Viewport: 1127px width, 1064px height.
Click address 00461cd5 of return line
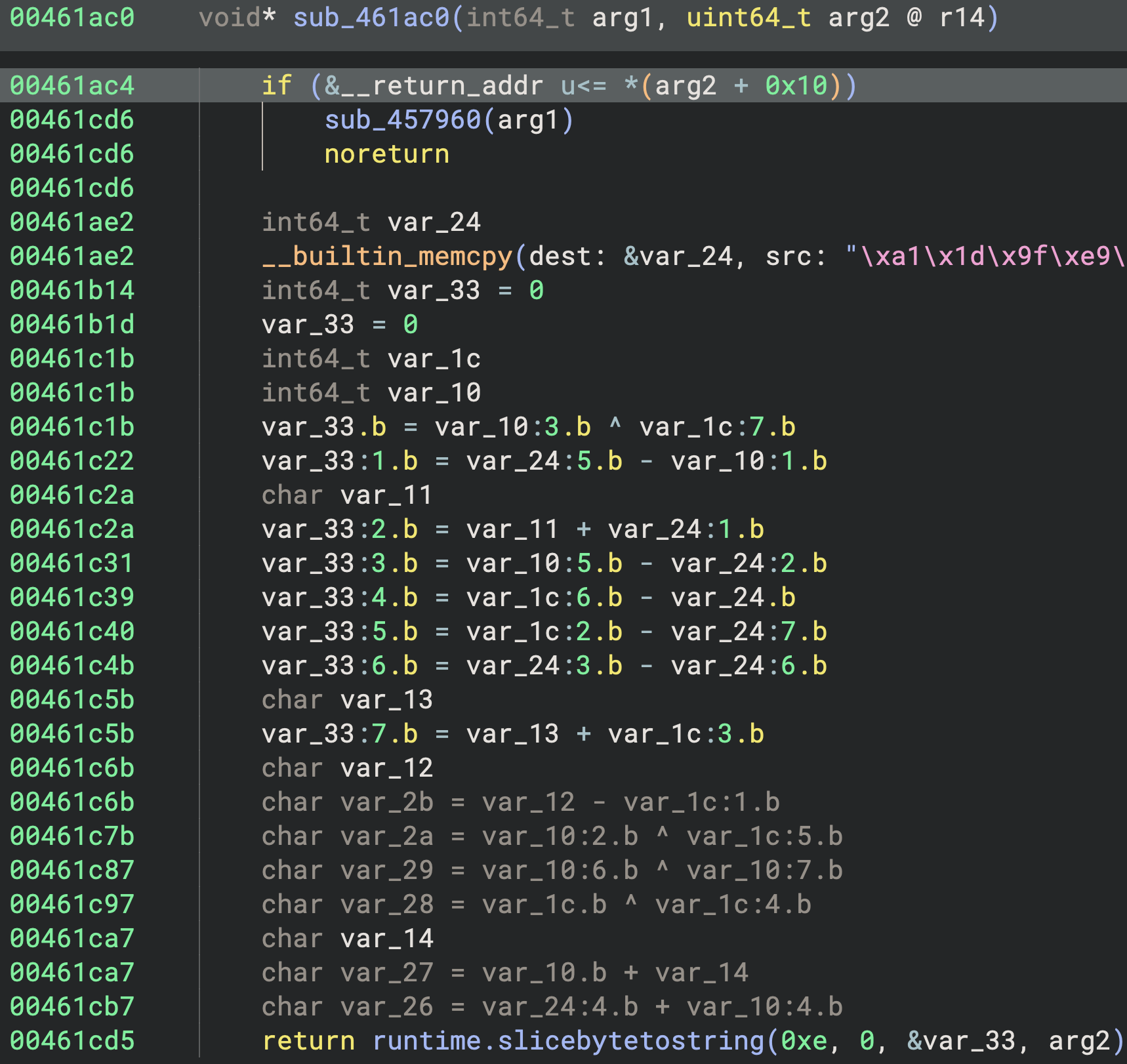pyautogui.click(x=72, y=1041)
